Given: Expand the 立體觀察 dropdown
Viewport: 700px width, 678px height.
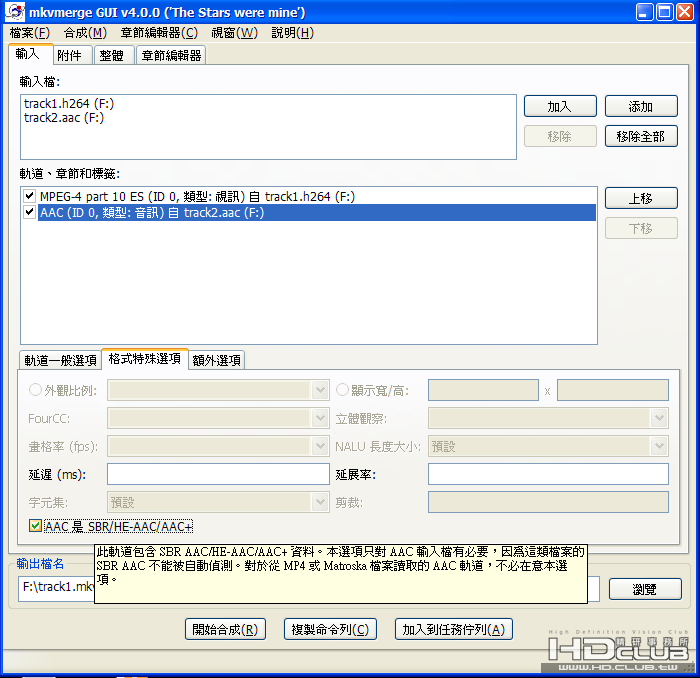Looking at the screenshot, I should coord(659,418).
